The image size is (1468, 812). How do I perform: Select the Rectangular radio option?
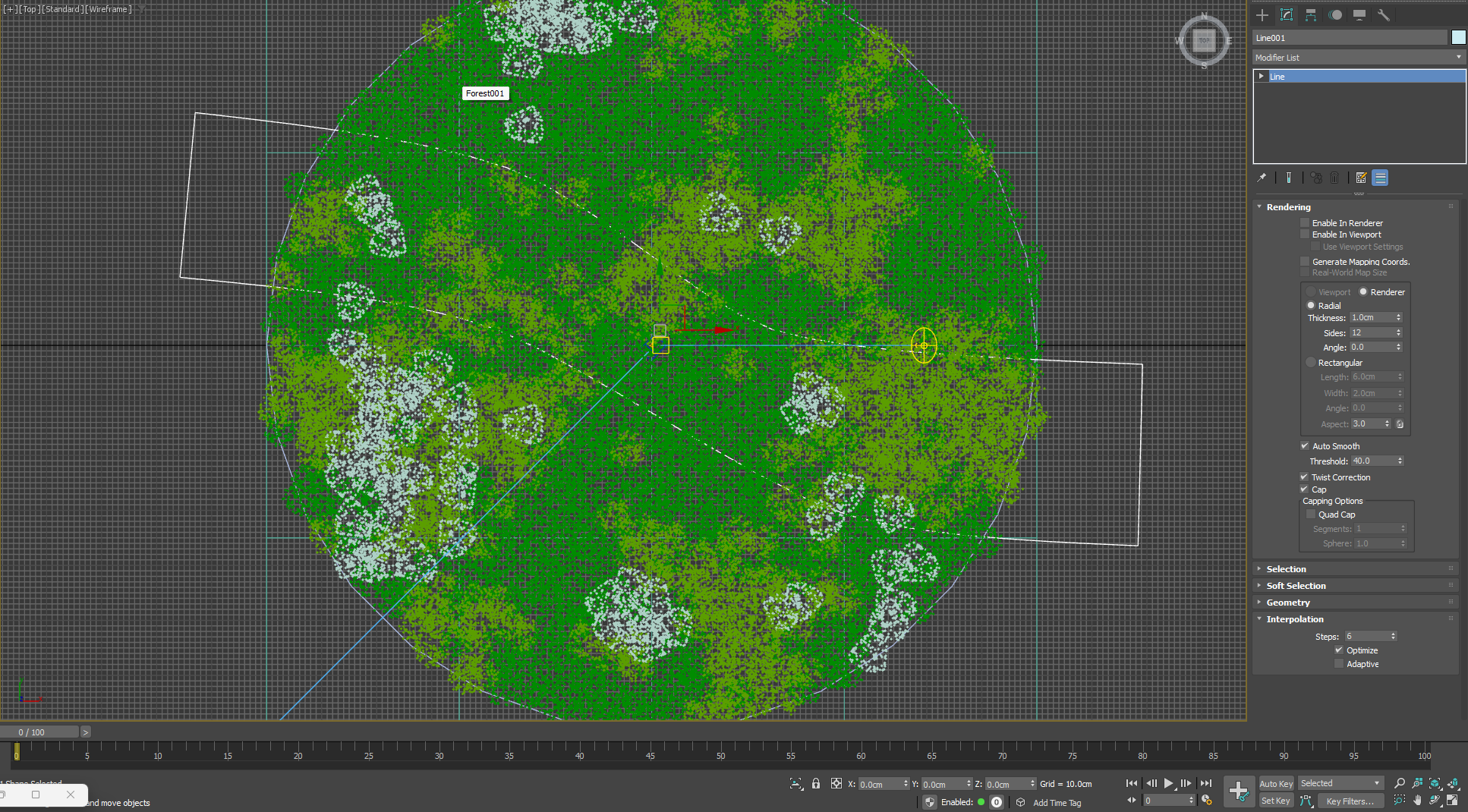coord(1311,363)
